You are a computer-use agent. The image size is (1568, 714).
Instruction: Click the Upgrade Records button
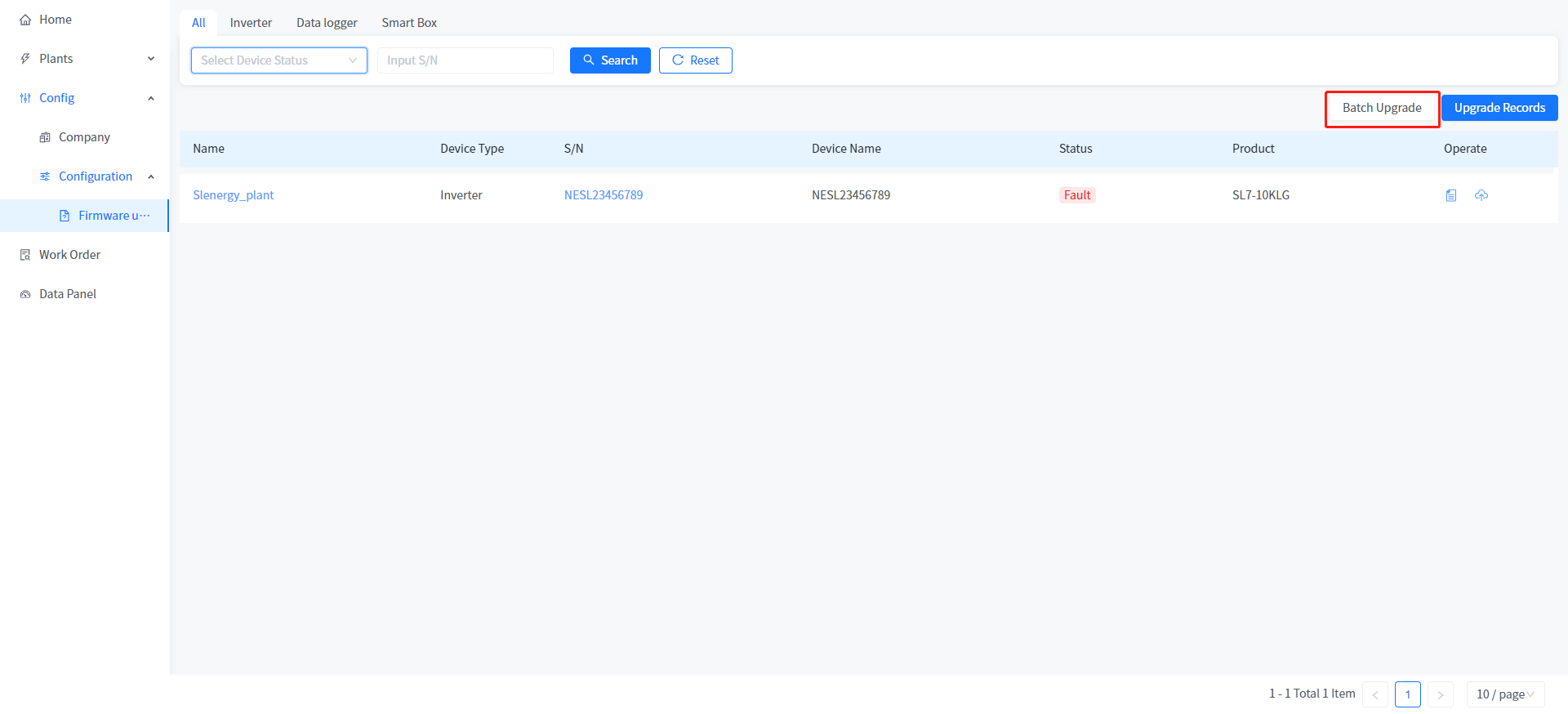[x=1499, y=108]
